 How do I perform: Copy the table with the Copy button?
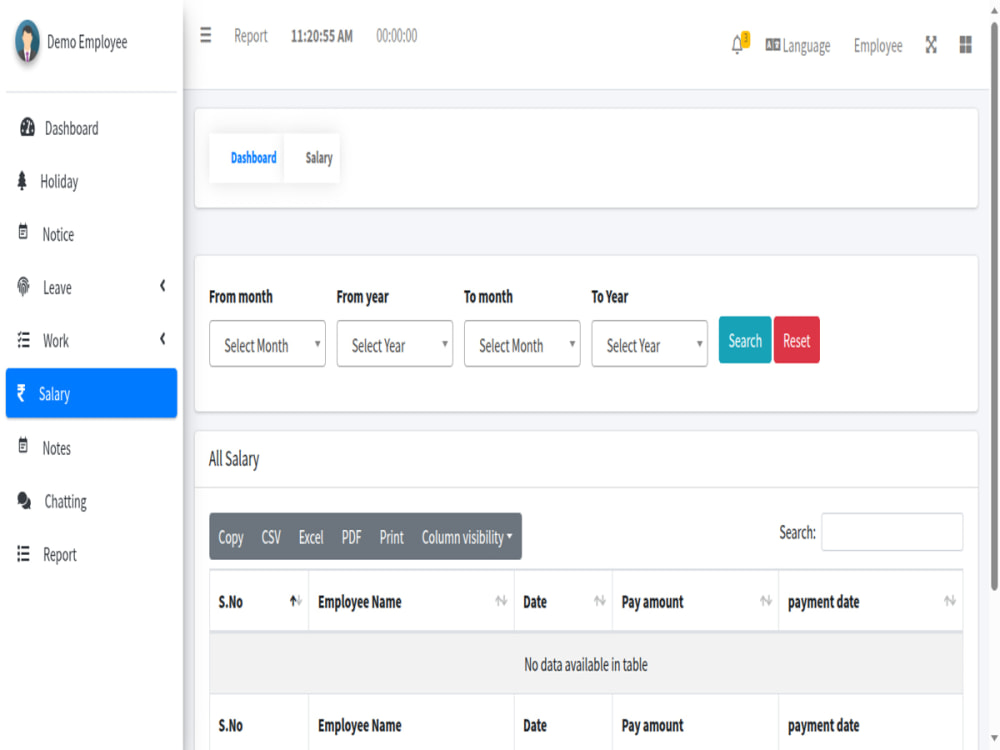click(231, 537)
